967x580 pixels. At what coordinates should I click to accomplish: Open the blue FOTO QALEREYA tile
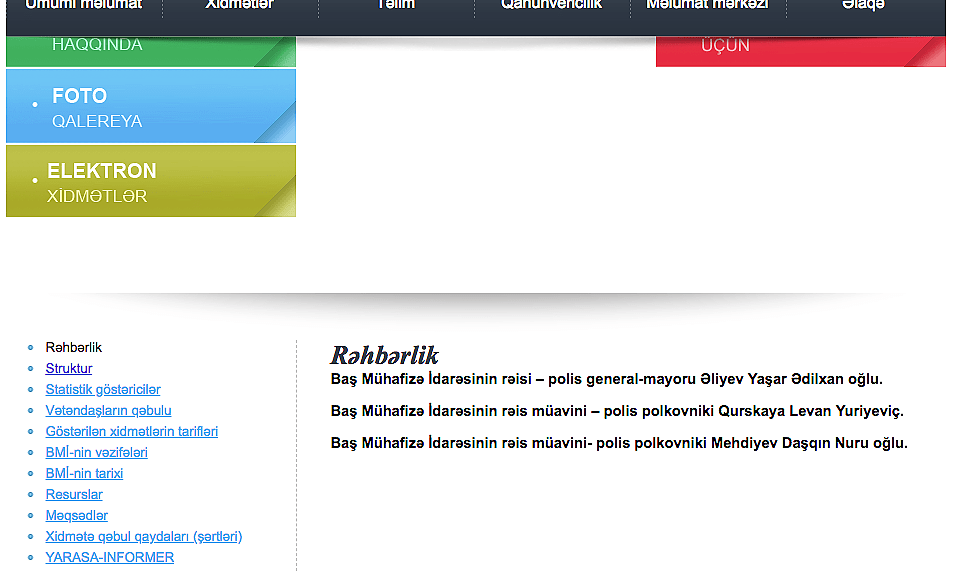click(150, 107)
